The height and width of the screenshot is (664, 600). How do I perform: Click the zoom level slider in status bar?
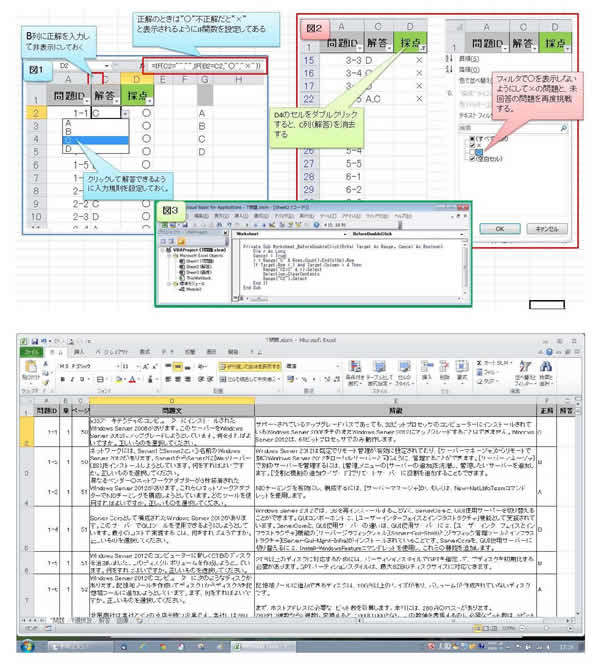pyautogui.click(x=547, y=628)
